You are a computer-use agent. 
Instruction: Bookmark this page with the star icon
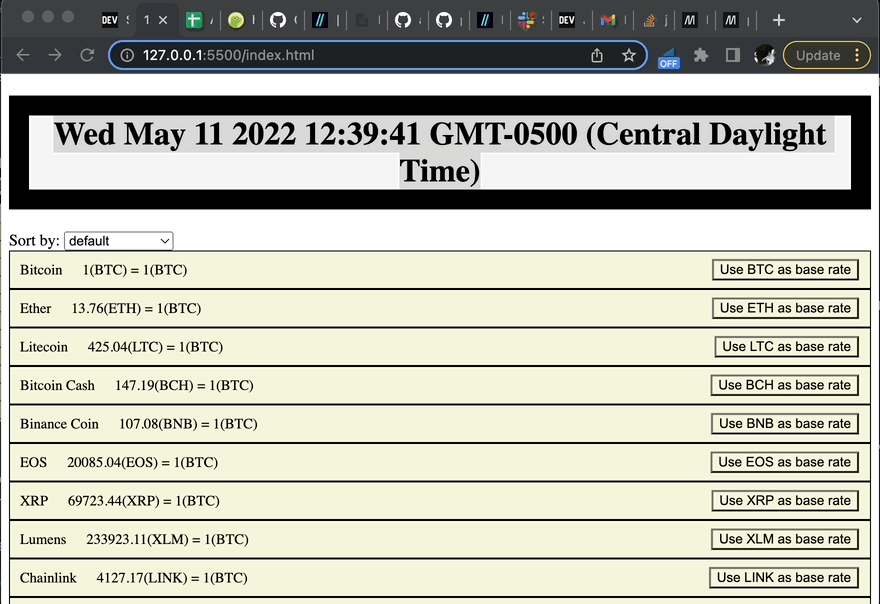[x=629, y=55]
